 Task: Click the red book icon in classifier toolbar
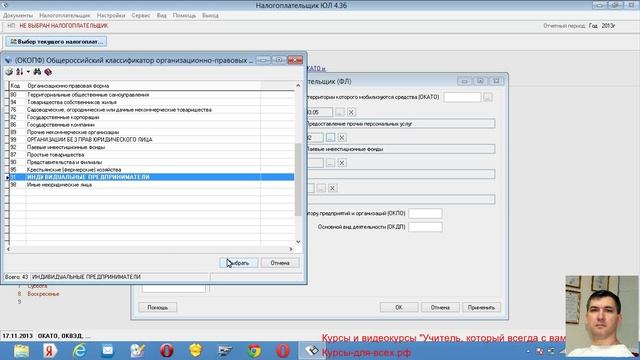(48, 72)
